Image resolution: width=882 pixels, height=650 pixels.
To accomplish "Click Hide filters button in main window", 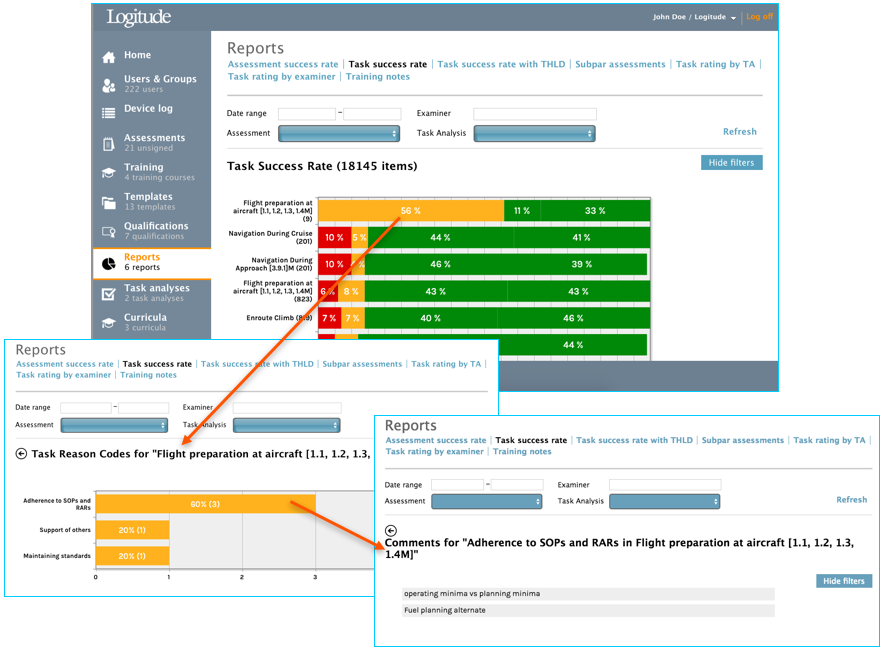I will click(x=731, y=162).
